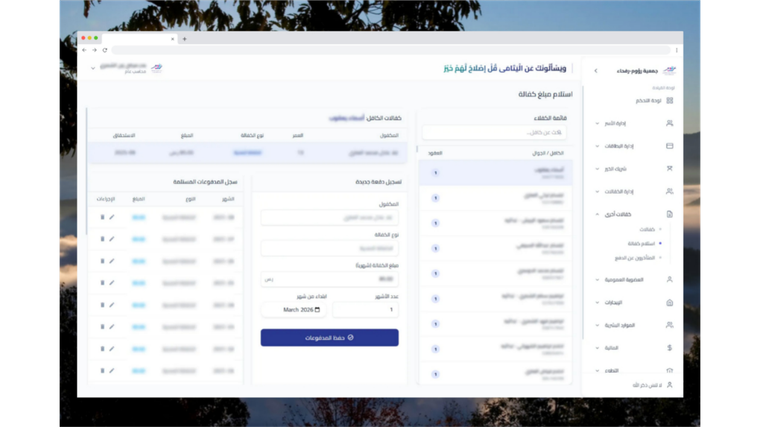
Task: Click the الكافل / الجوال column header
Action: tap(548, 153)
